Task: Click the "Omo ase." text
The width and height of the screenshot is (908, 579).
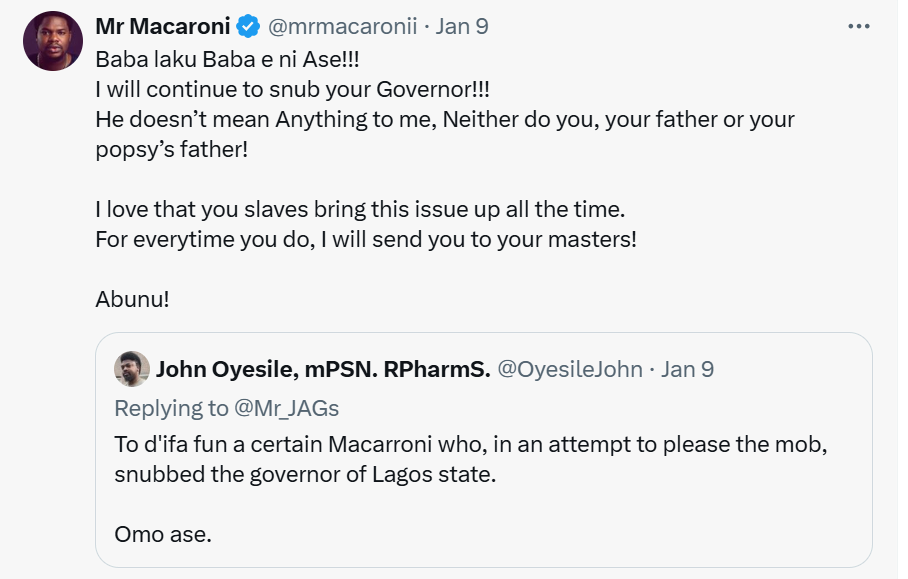Action: coord(163,534)
